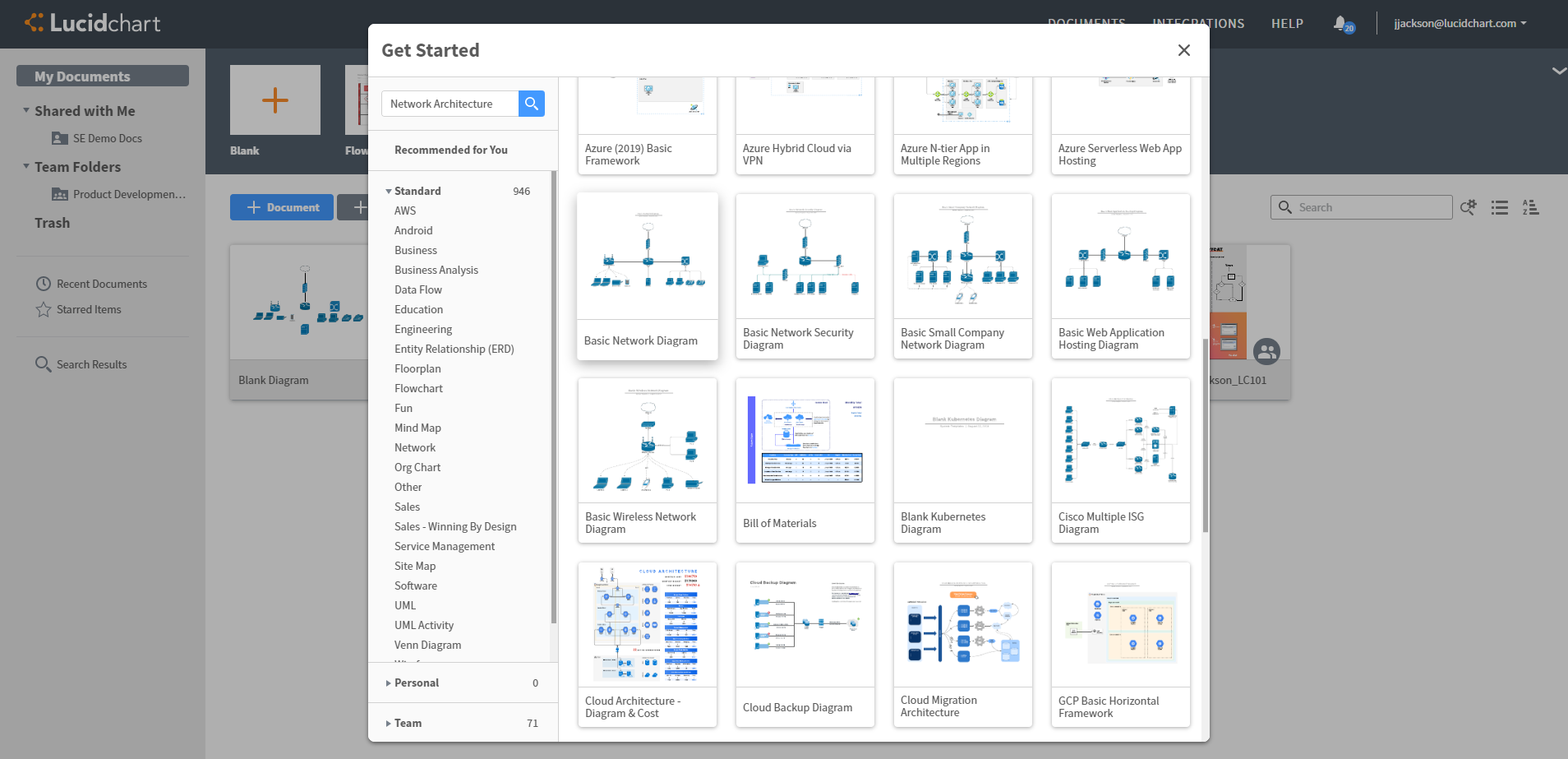Collapse the Standard templates category
The width and height of the screenshot is (1568, 759).
389,191
